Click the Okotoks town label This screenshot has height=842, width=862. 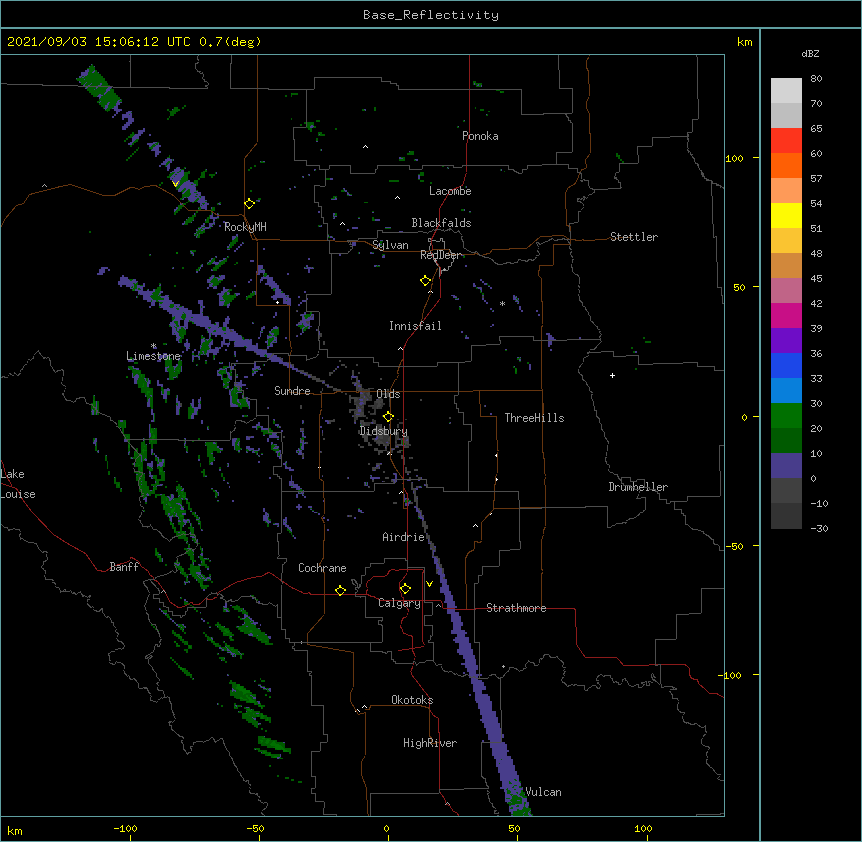(412, 700)
